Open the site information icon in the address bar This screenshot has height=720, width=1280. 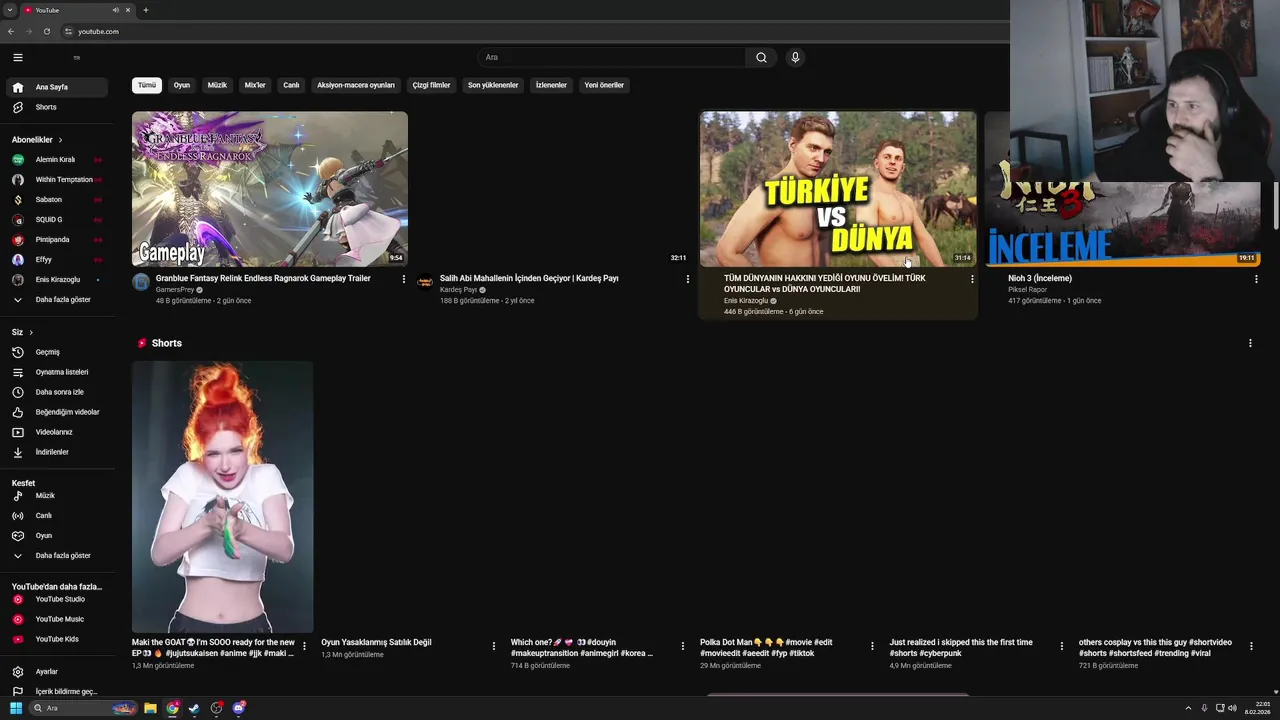tap(68, 31)
